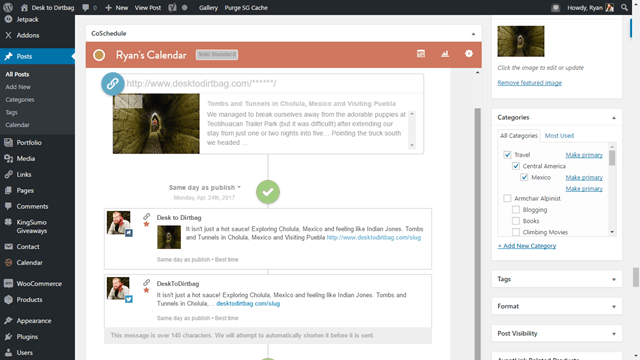Click the Solo Standard plan badge
This screenshot has height=360, width=640.
(217, 54)
